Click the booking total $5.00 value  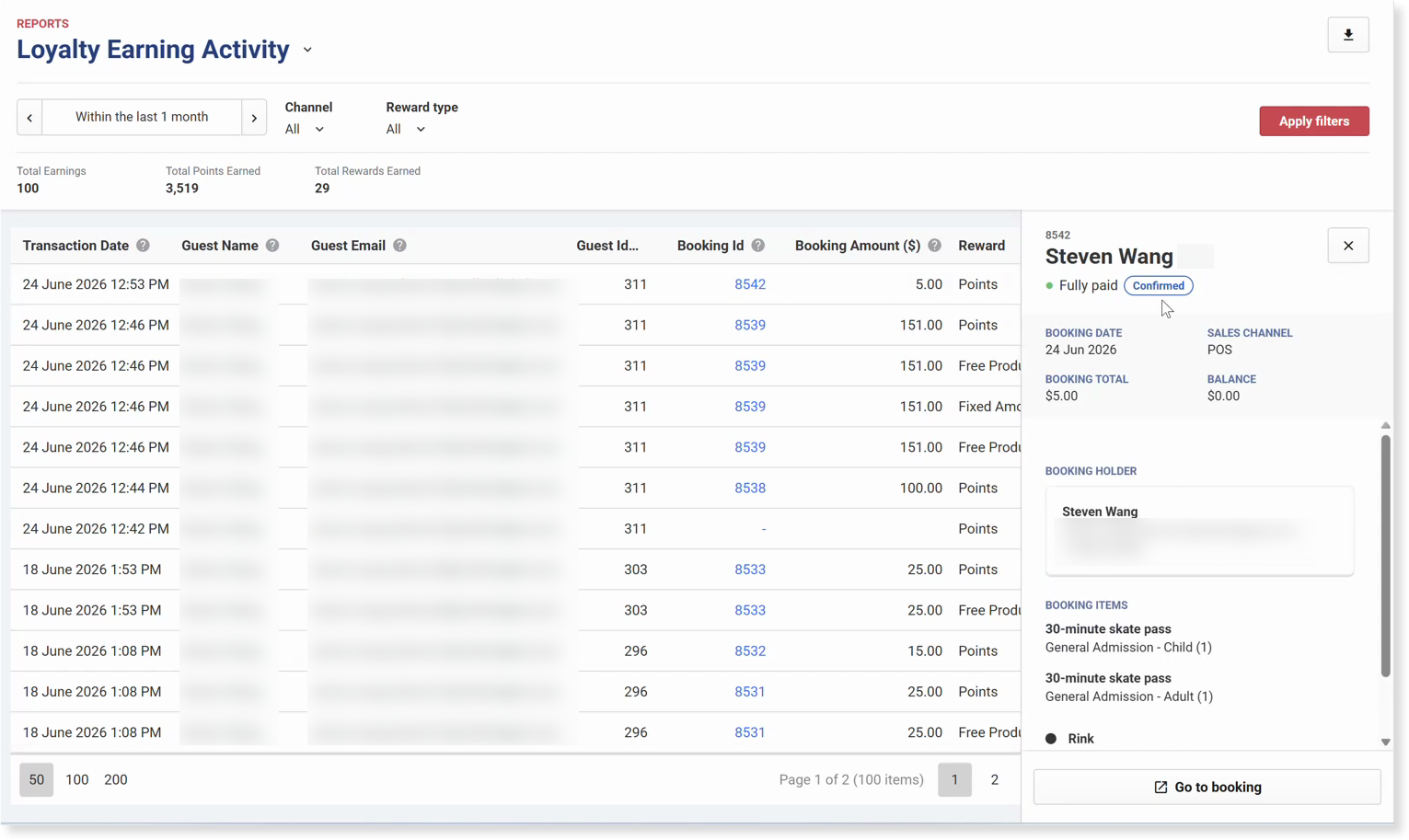1061,396
